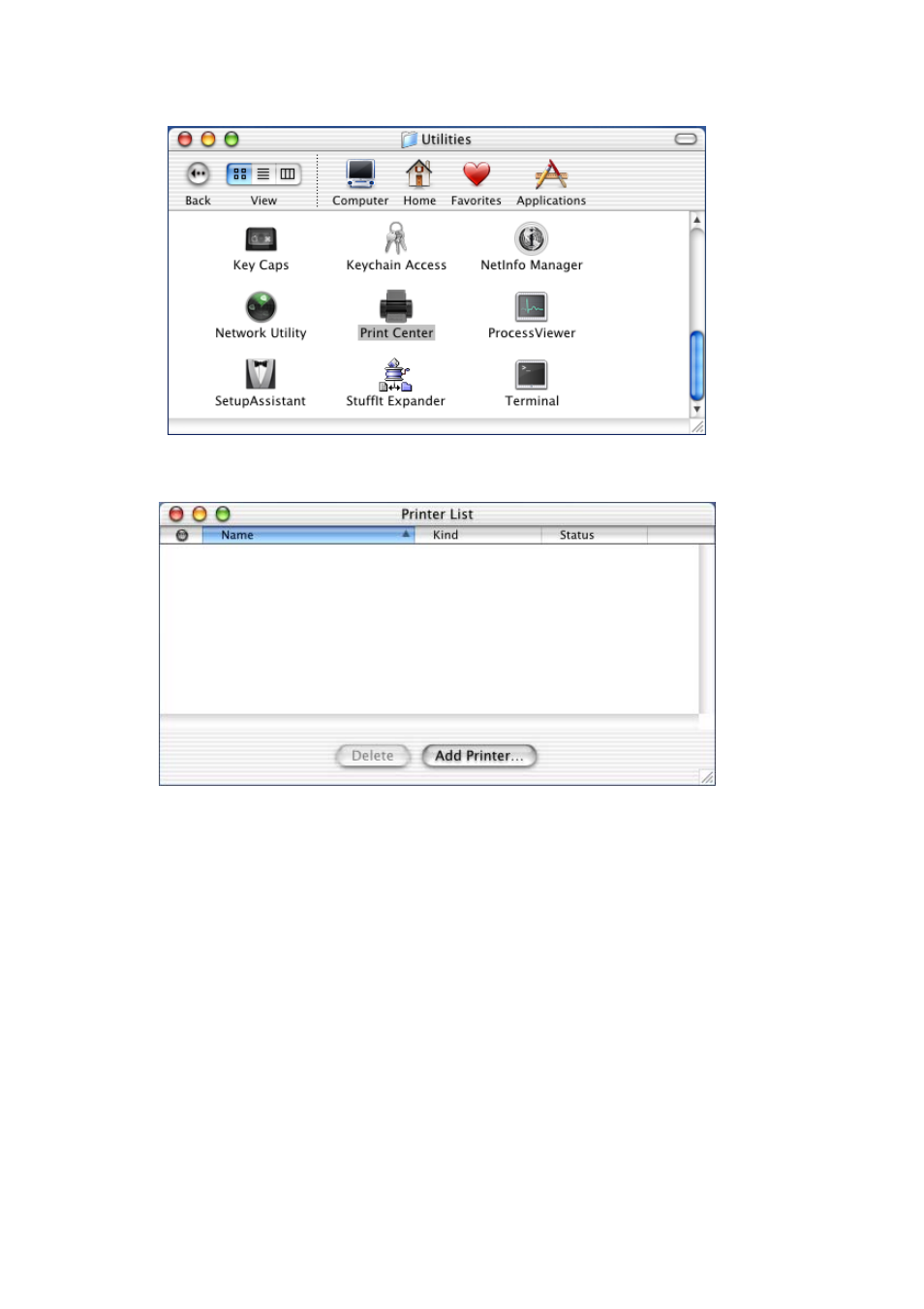This screenshot has width=924, height=1309.
Task: Switch to icon view mode
Action: [x=239, y=174]
